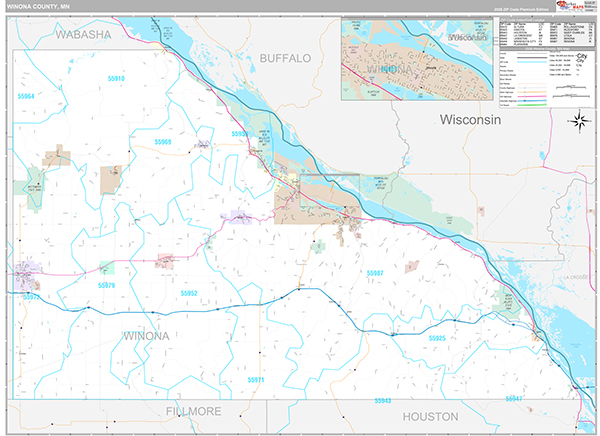Screen dimensions: 600x436
Task: Select ZIP code 55947
Action: [x=514, y=398]
